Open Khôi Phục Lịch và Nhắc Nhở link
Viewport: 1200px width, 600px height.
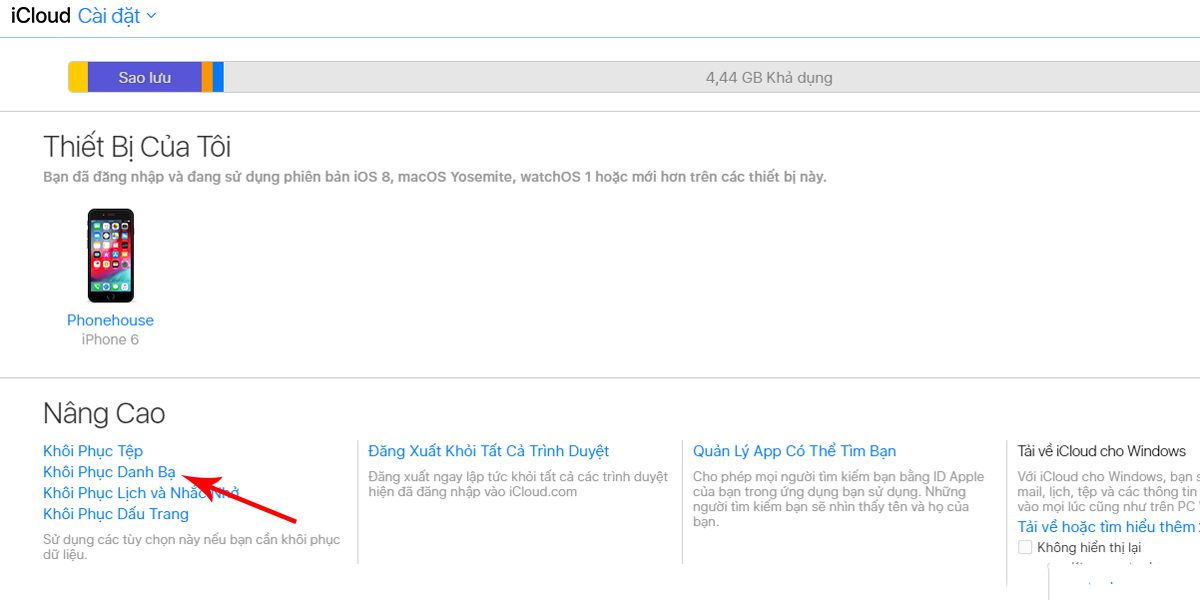[x=141, y=493]
